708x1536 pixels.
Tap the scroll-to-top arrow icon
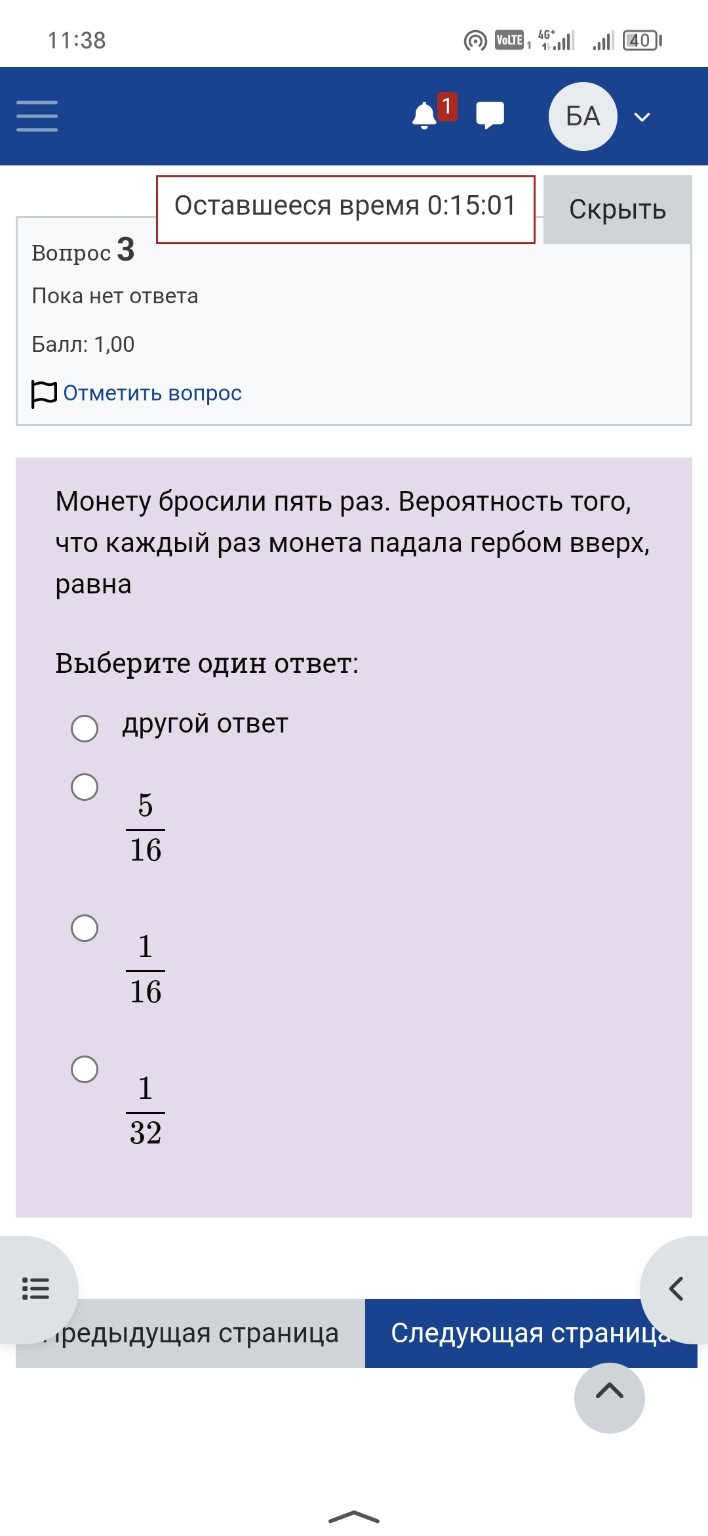click(x=609, y=1398)
